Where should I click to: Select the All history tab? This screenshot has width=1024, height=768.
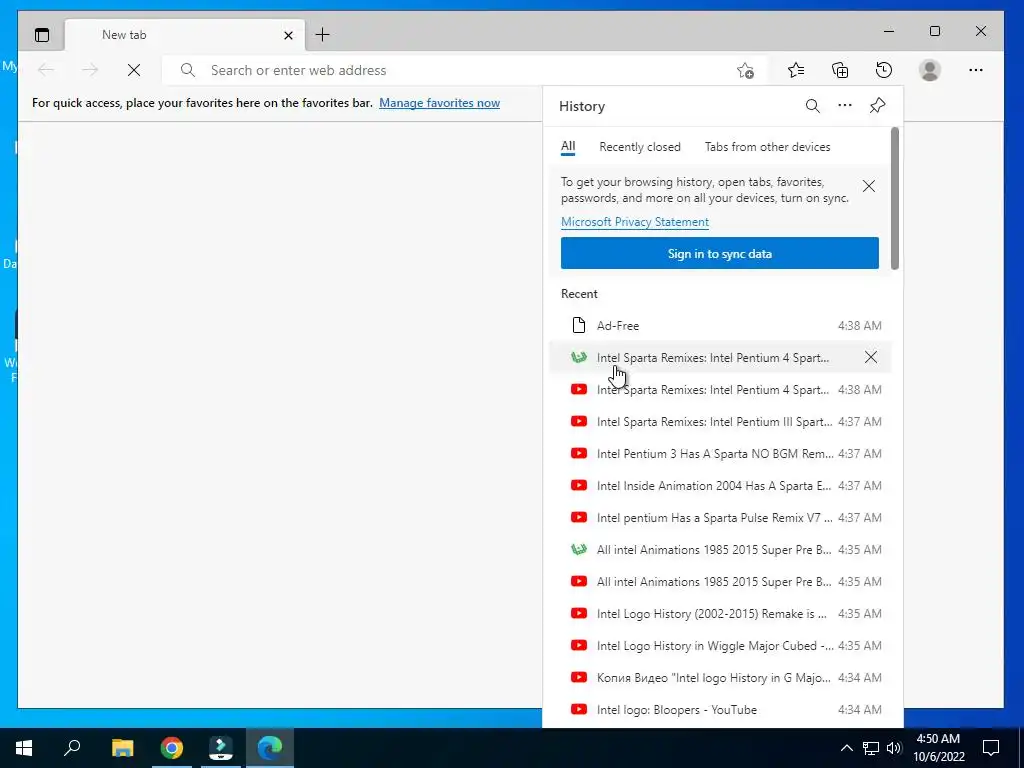click(x=568, y=146)
